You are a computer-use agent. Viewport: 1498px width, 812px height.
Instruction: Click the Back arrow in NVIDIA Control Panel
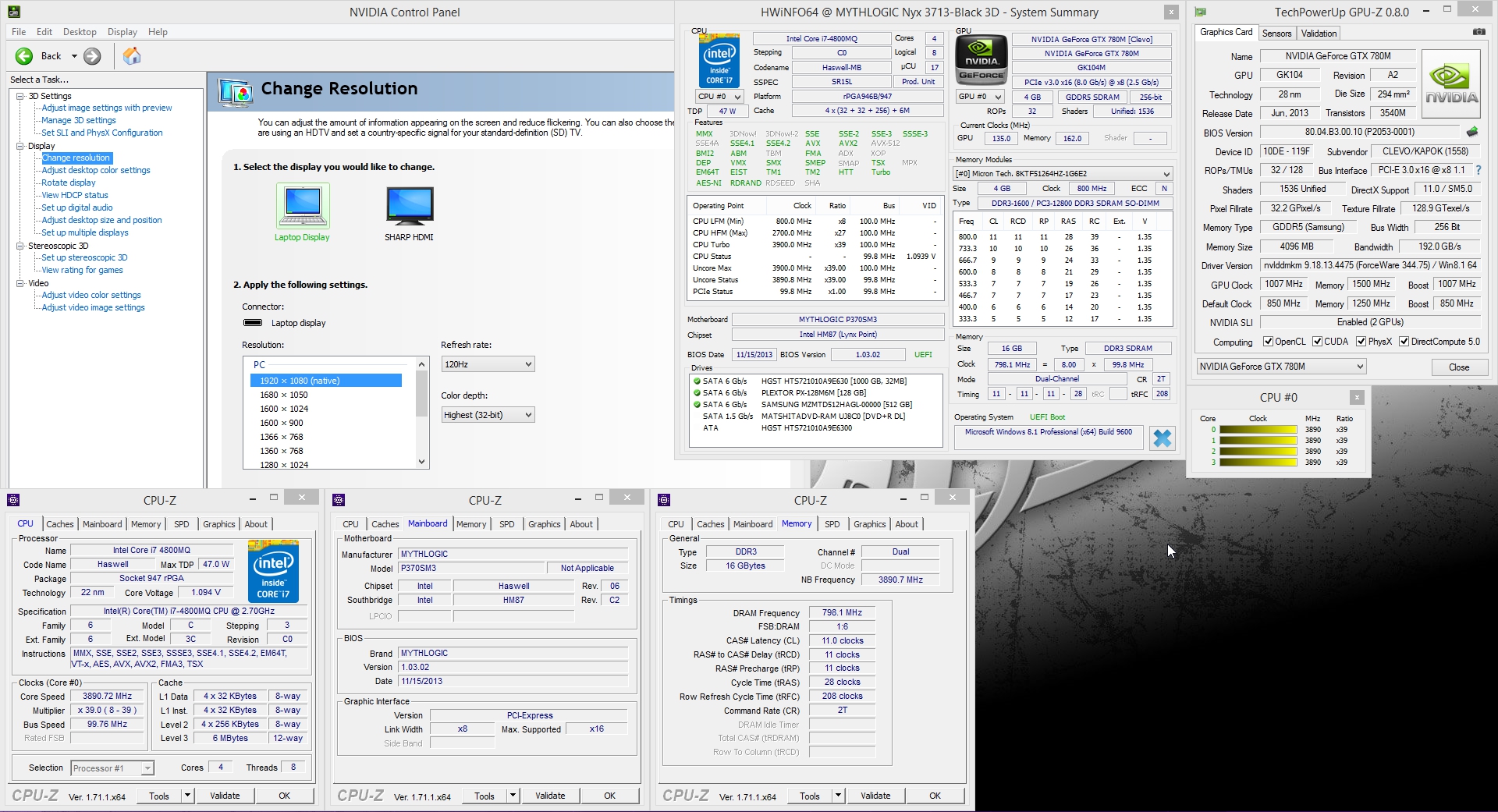point(24,56)
